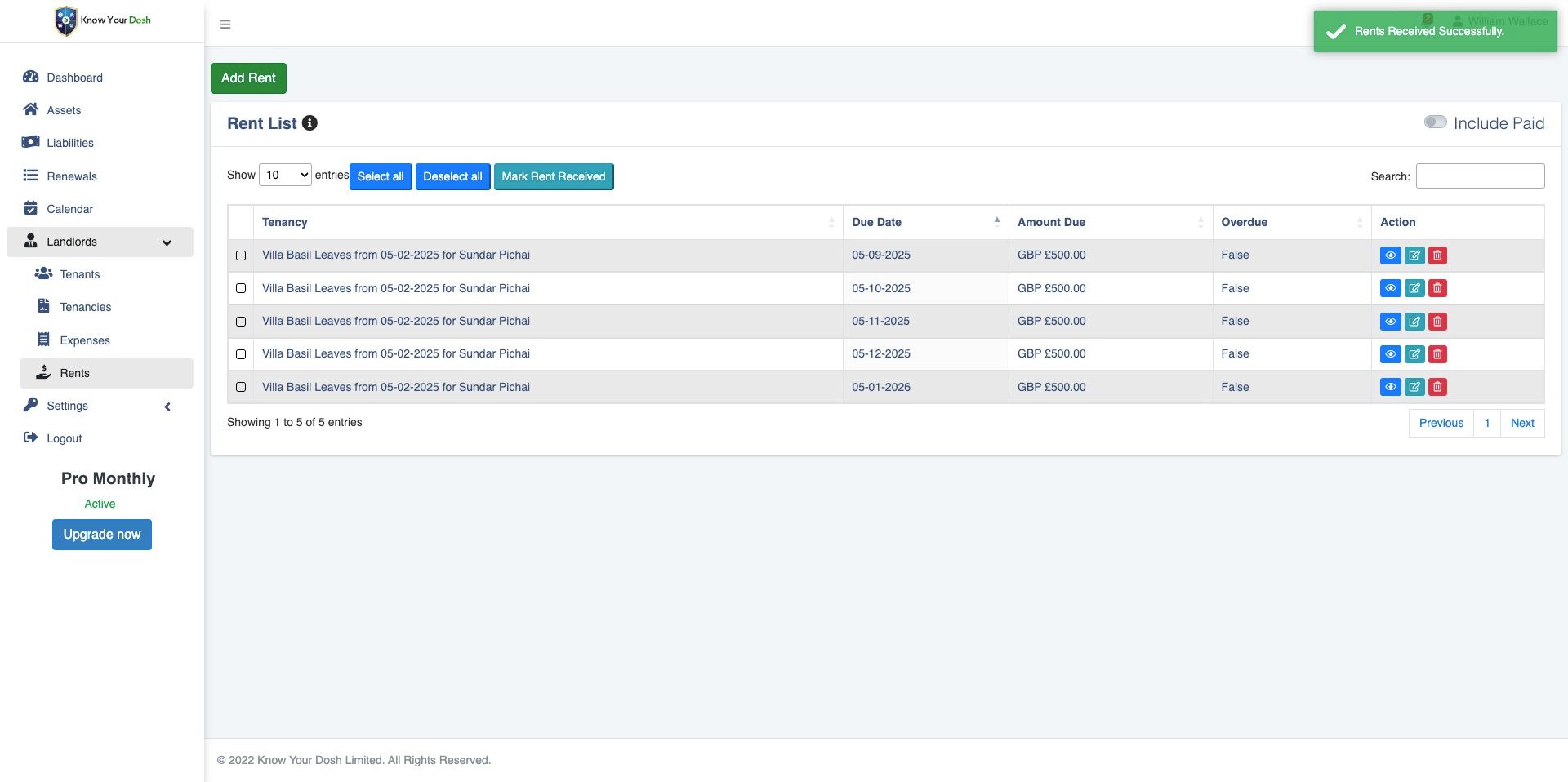This screenshot has width=1568, height=782.
Task: Click the success checkmark in the notification
Action: [x=1335, y=32]
